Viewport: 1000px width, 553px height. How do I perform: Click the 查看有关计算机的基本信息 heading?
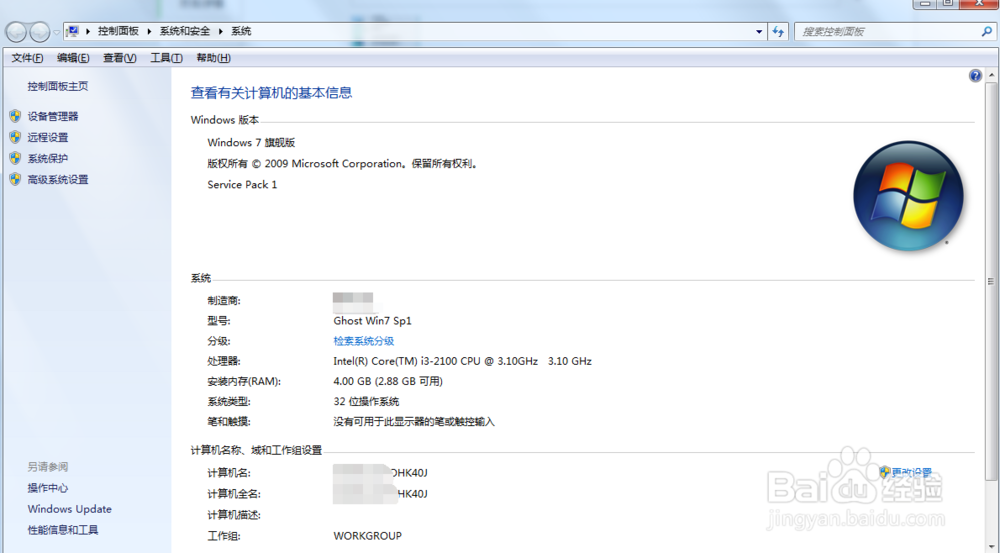point(271,92)
